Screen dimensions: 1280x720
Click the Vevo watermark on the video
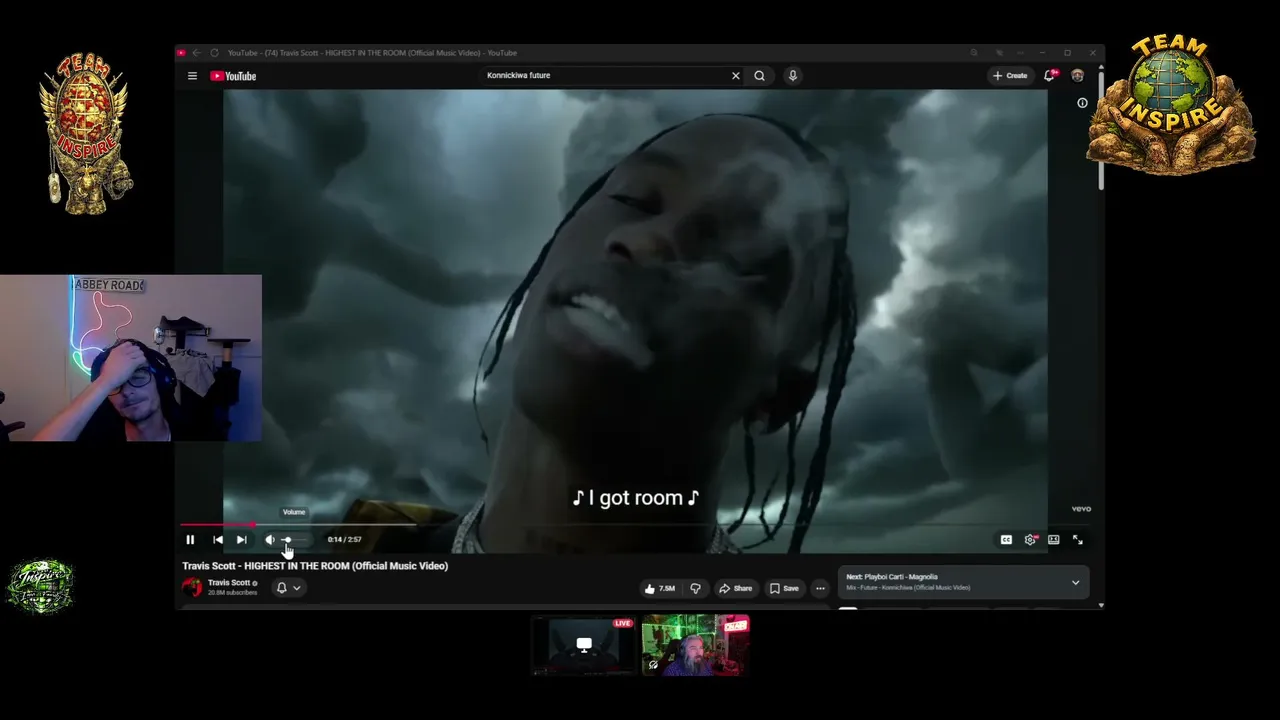click(1081, 509)
